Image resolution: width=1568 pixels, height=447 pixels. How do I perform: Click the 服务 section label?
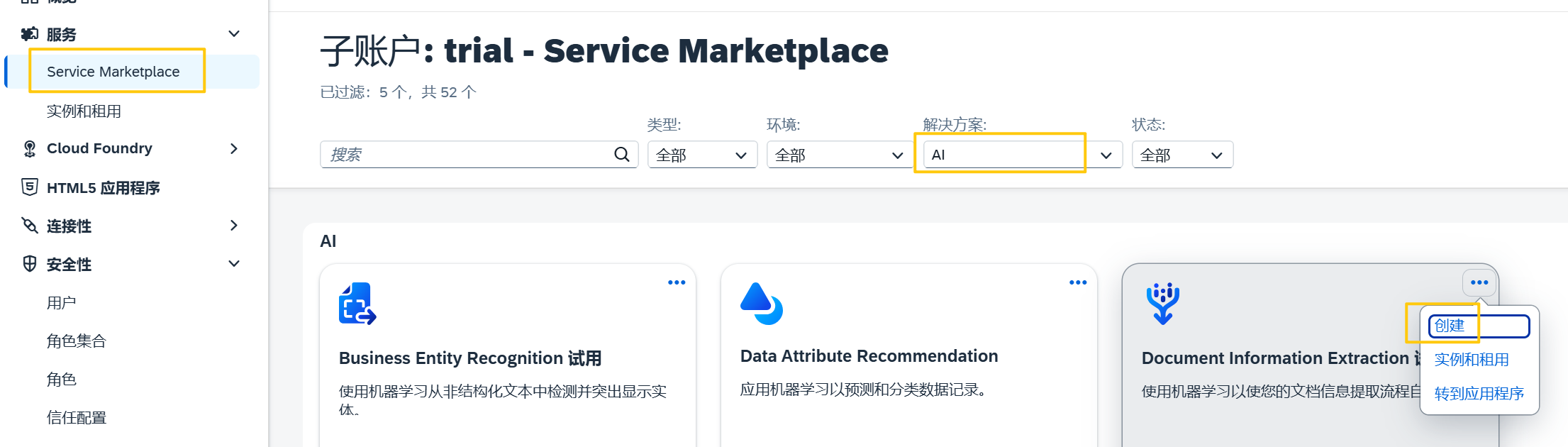point(62,34)
